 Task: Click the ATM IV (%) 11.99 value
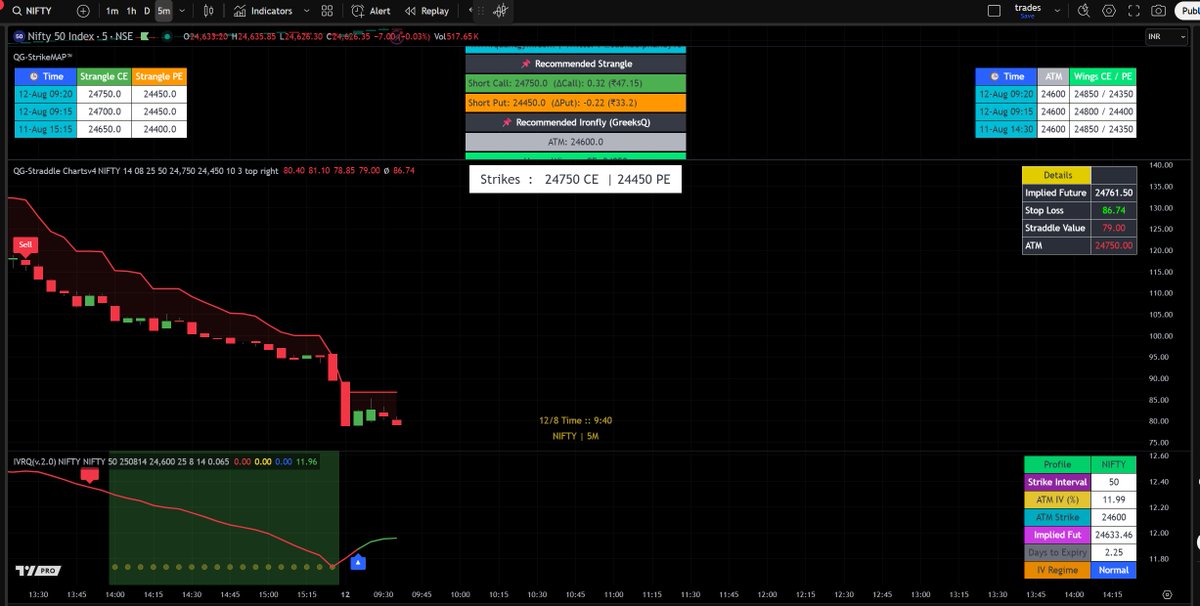point(1114,500)
